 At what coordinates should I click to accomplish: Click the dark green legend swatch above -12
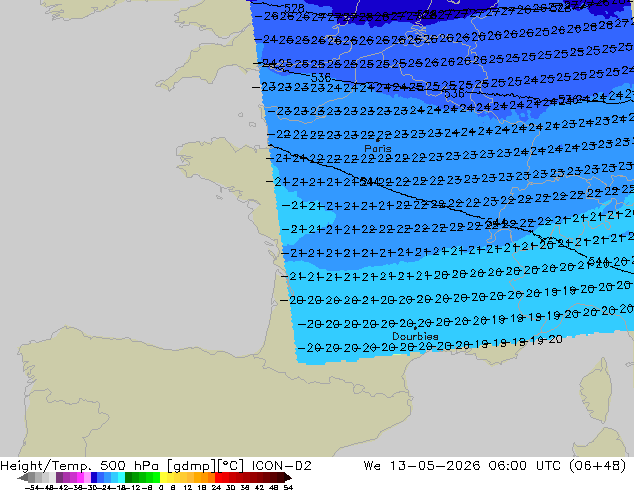pyautogui.click(x=129, y=477)
